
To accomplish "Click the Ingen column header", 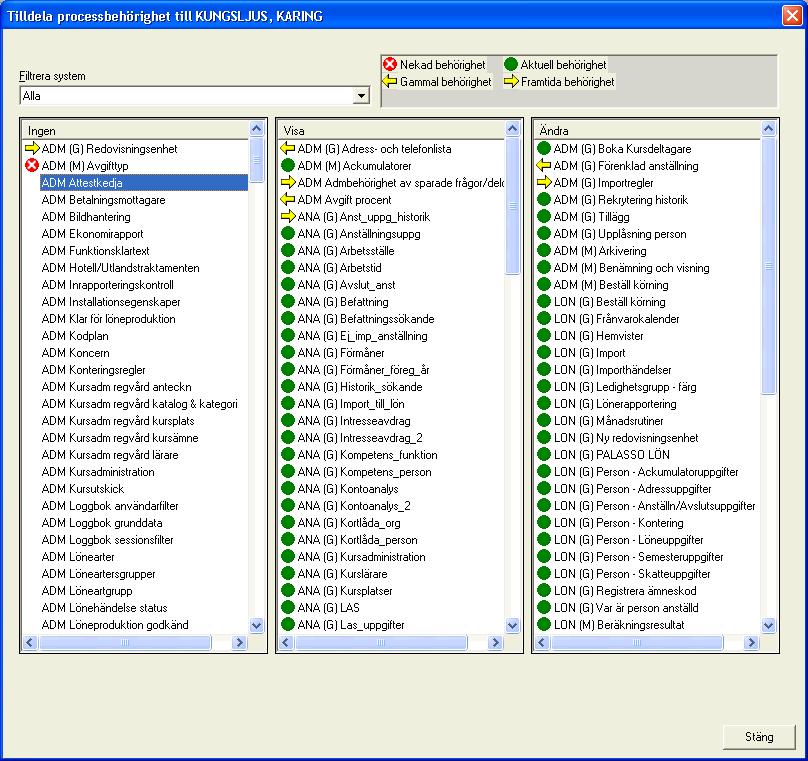I will click(x=136, y=130).
